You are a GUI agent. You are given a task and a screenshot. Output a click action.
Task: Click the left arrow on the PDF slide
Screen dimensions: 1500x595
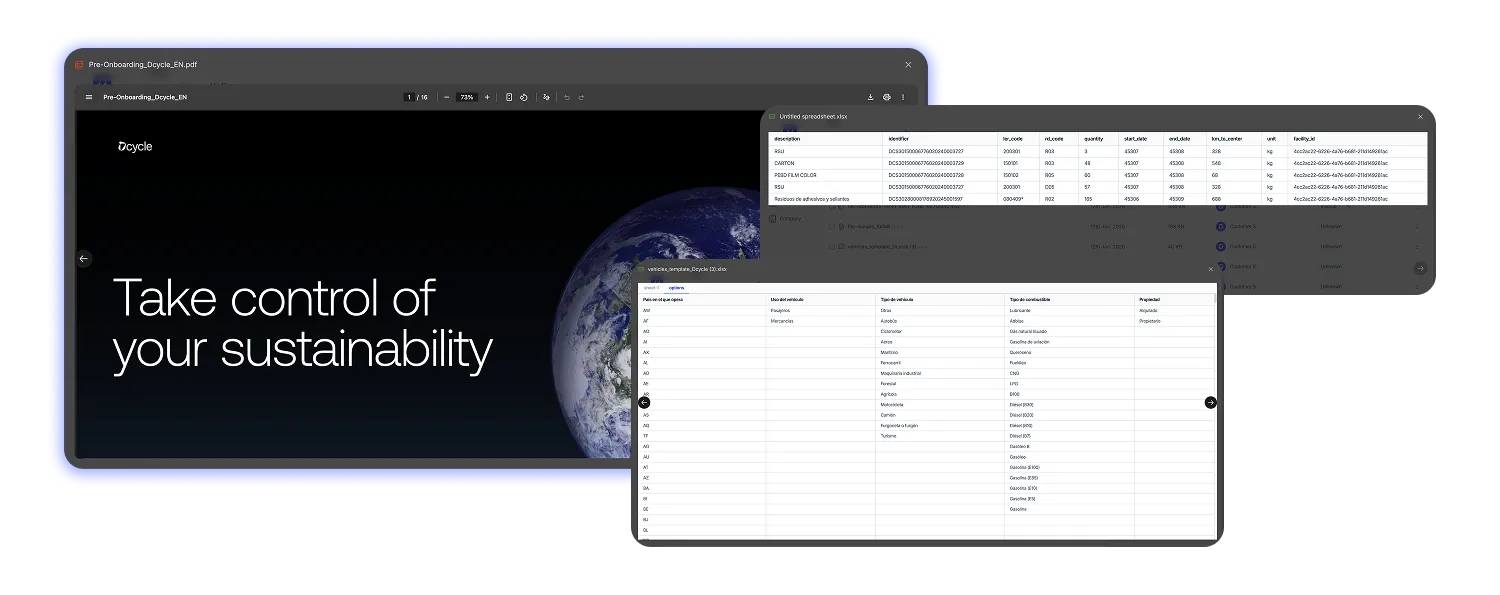click(84, 258)
